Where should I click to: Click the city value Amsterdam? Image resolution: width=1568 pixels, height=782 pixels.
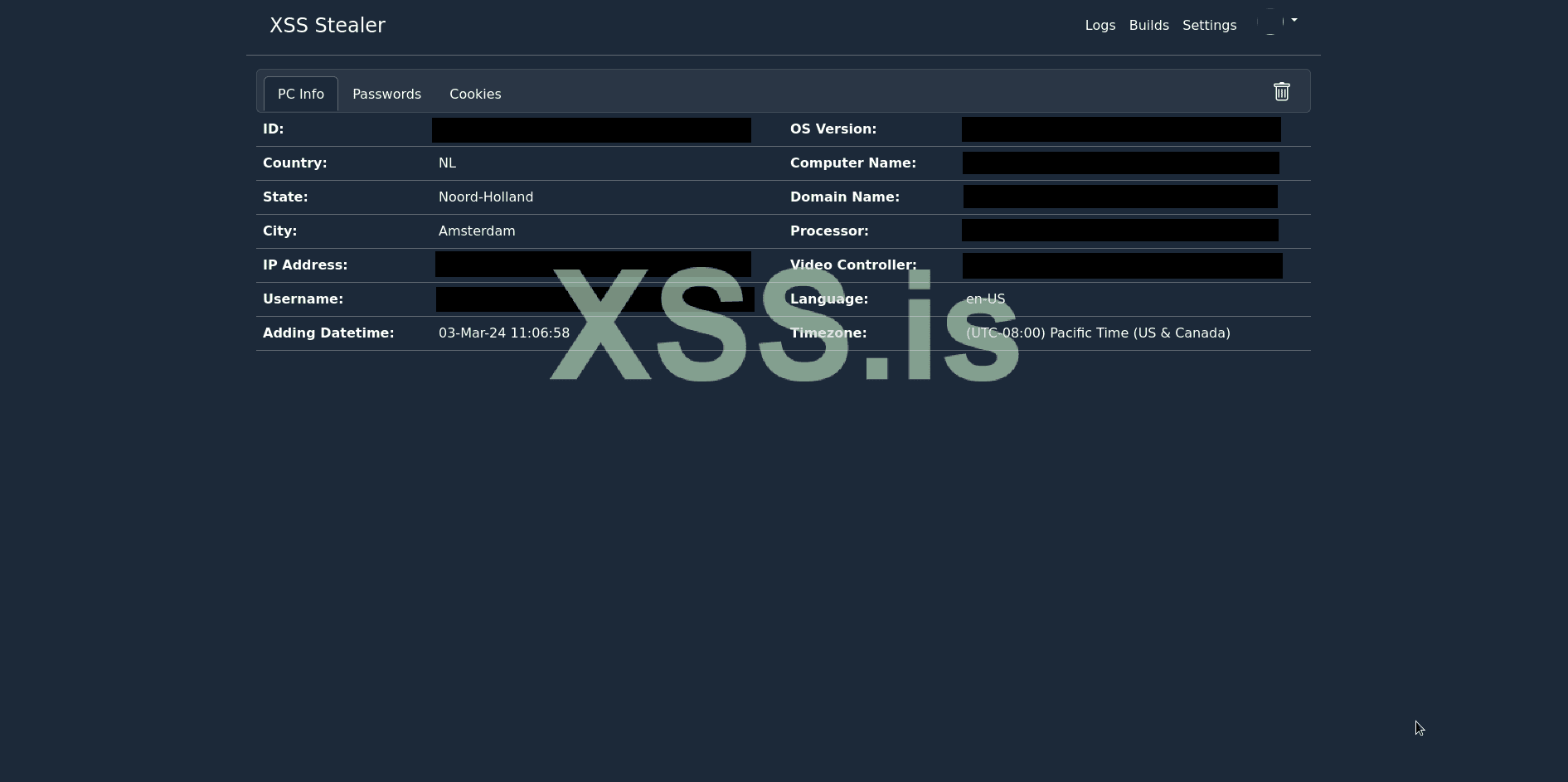click(x=477, y=231)
